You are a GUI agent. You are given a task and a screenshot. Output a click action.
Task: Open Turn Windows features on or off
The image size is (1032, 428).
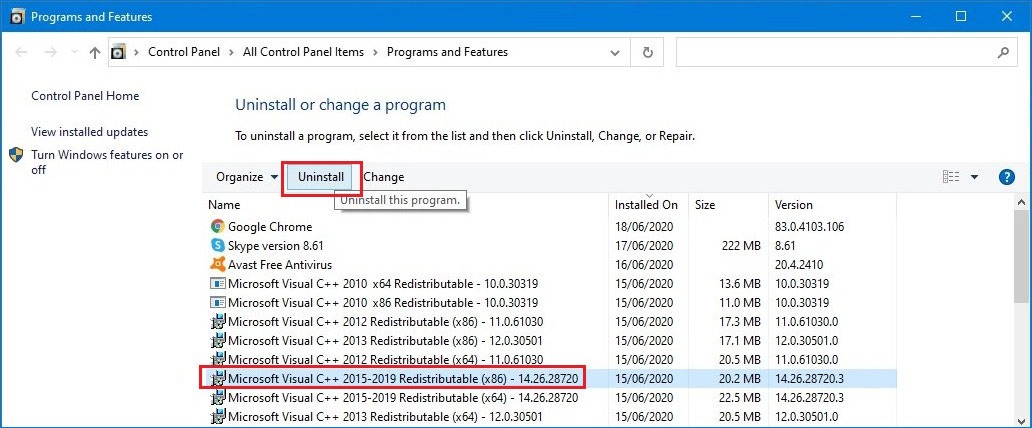[107, 162]
